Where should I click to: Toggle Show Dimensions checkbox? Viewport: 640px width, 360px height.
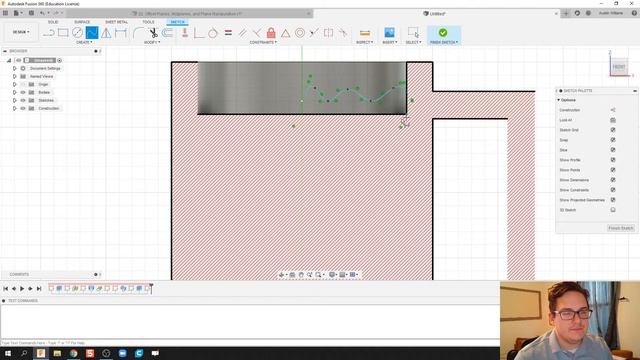pos(613,180)
